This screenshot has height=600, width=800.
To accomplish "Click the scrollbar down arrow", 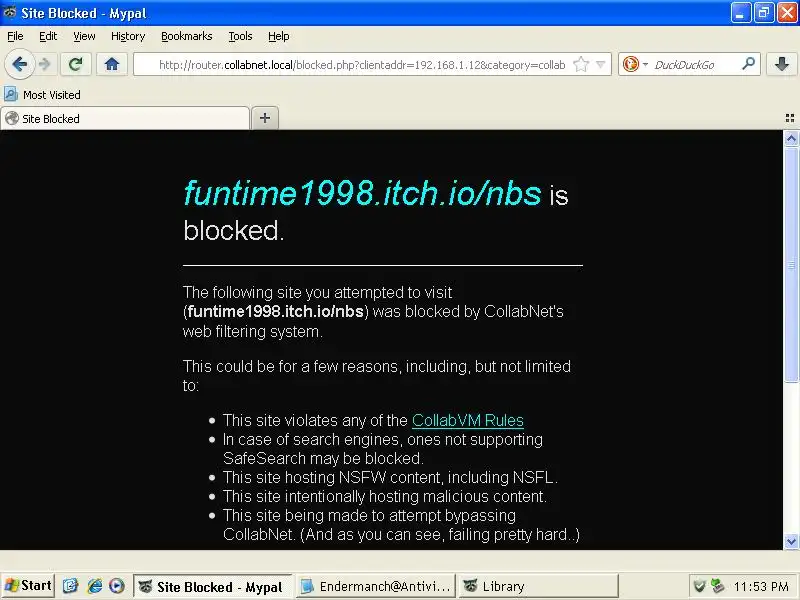I will (x=791, y=541).
